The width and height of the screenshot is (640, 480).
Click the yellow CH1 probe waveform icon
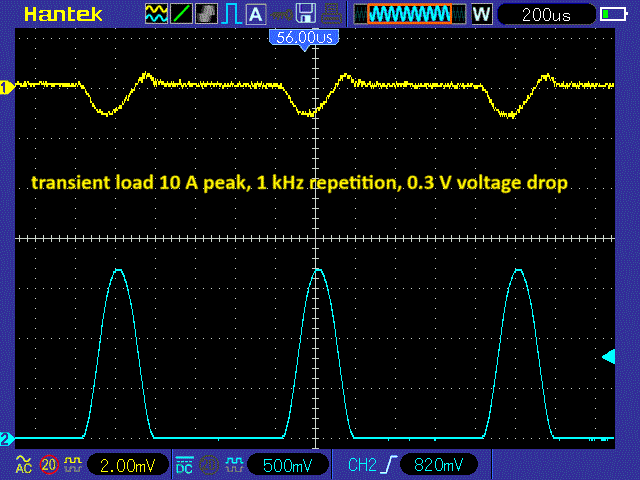tap(73, 464)
